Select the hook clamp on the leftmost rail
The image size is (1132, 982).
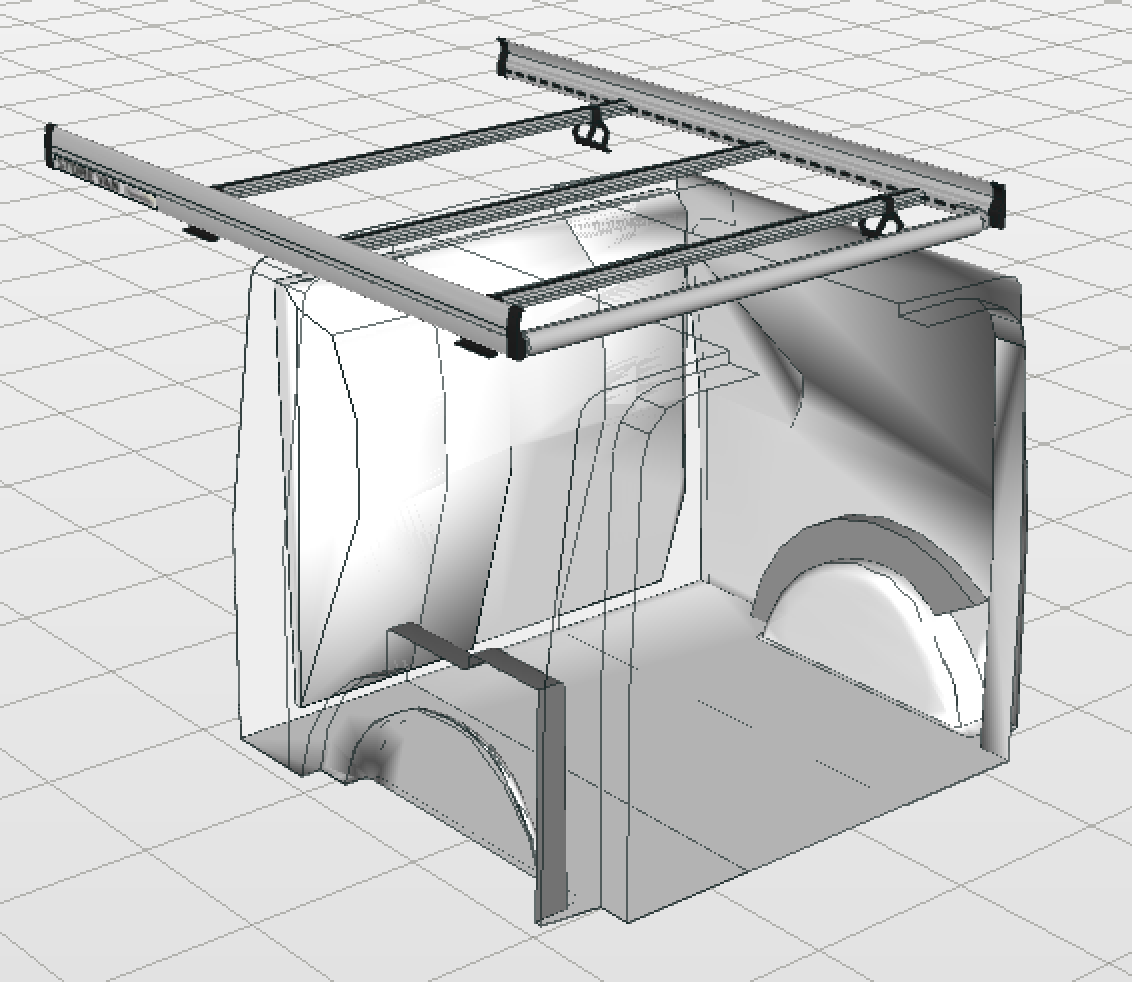click(x=594, y=128)
